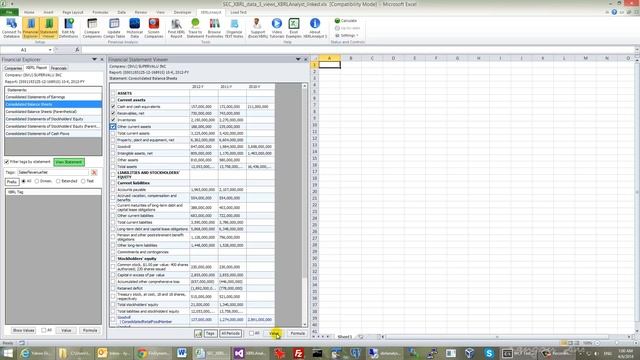Screen dimensions: 640x360
Task: Uncheck Other current assets checkbox
Action: click(x=113, y=127)
